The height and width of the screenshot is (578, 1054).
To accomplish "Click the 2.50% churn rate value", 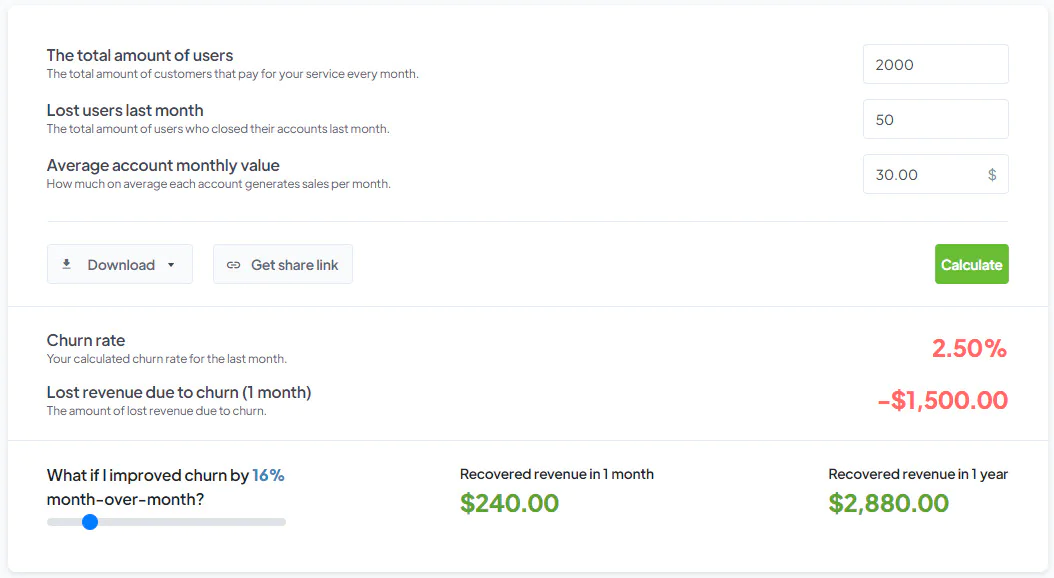I will [x=969, y=348].
